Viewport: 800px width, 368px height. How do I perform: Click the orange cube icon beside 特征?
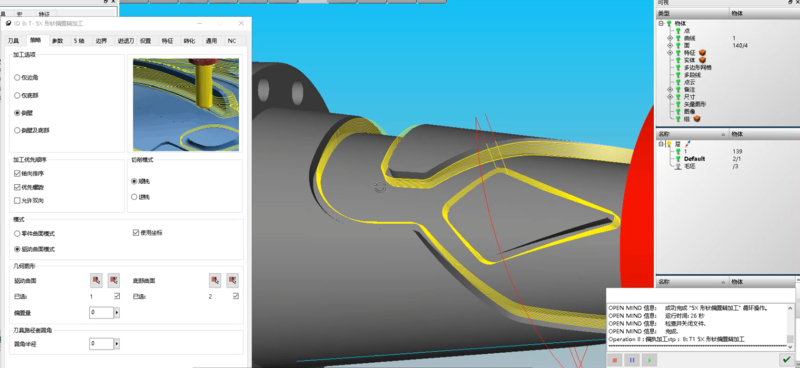[702, 53]
